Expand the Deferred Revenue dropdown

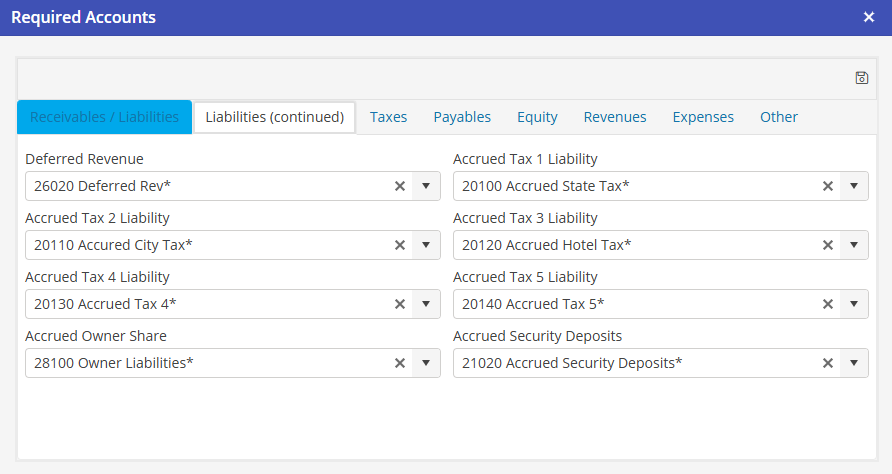425,186
